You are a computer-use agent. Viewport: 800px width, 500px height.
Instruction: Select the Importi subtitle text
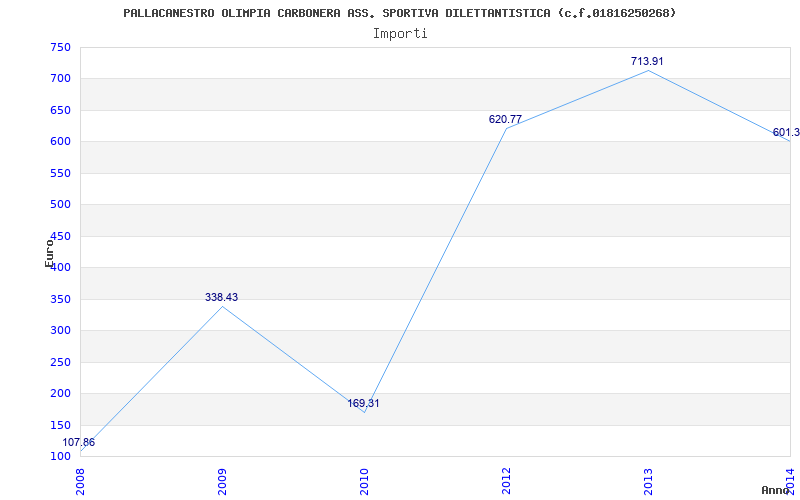[x=400, y=34]
